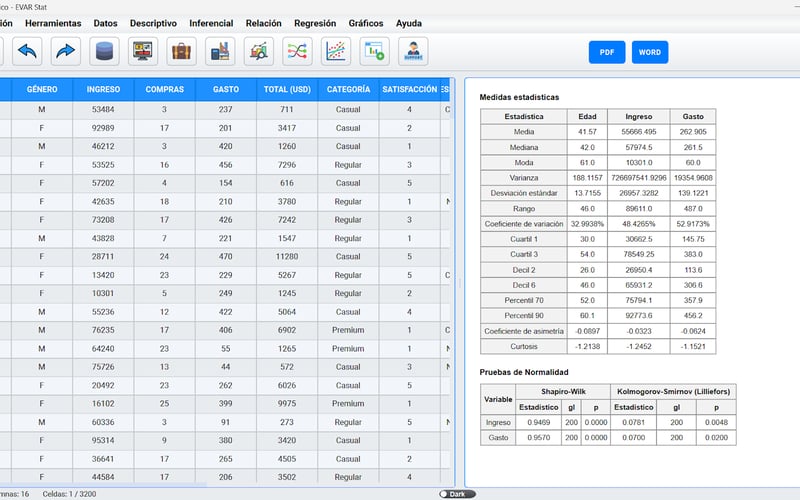This screenshot has width=800, height=500.
Task: Select the GASTO column header
Action: [x=226, y=89]
